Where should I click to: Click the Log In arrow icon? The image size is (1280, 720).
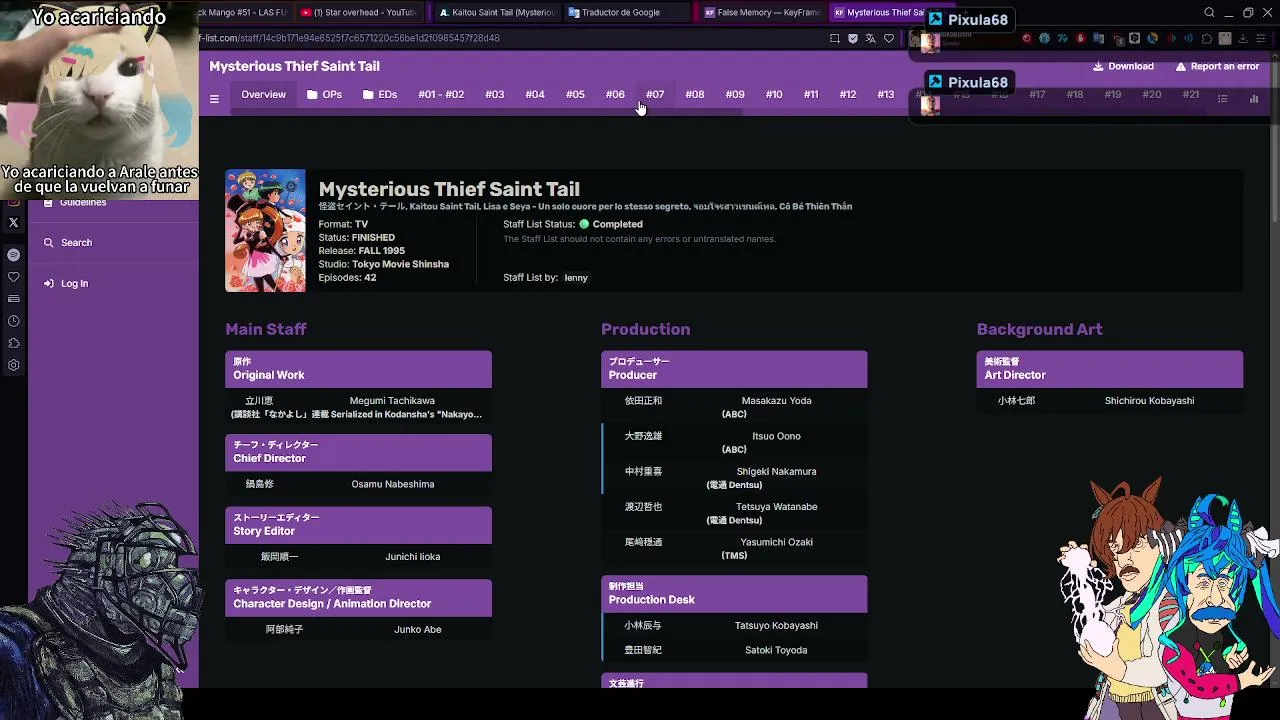pyautogui.click(x=48, y=284)
